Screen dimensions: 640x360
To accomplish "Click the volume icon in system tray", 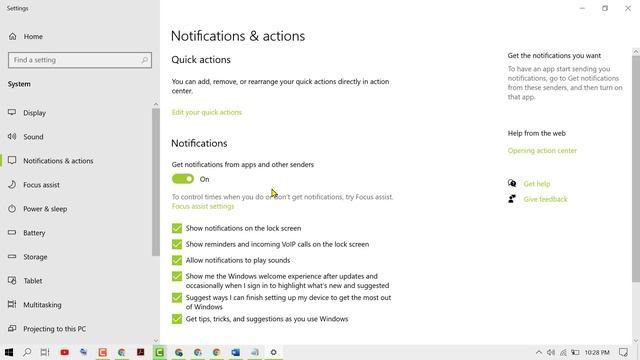I will coord(551,352).
